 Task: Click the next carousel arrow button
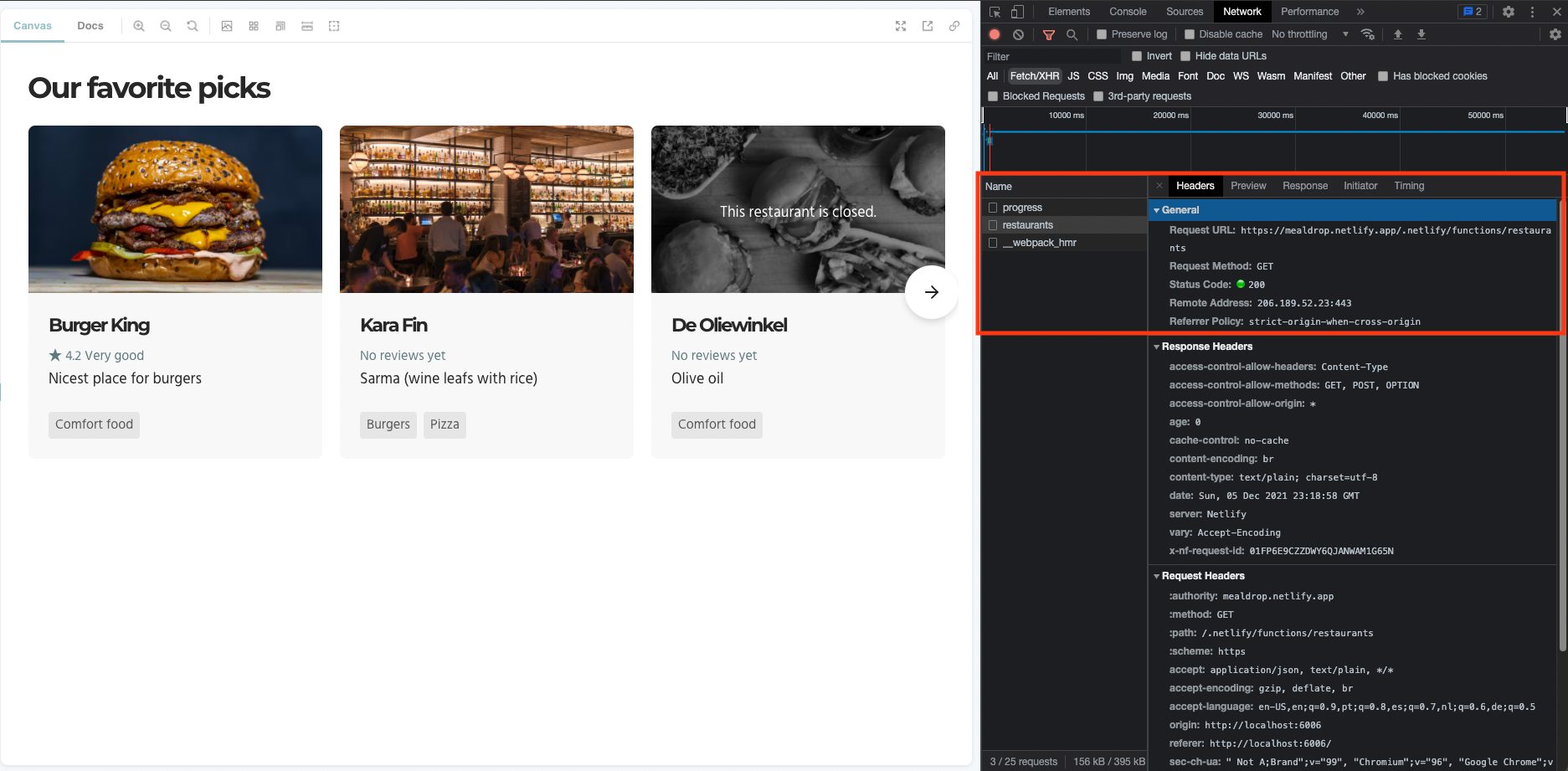point(932,292)
